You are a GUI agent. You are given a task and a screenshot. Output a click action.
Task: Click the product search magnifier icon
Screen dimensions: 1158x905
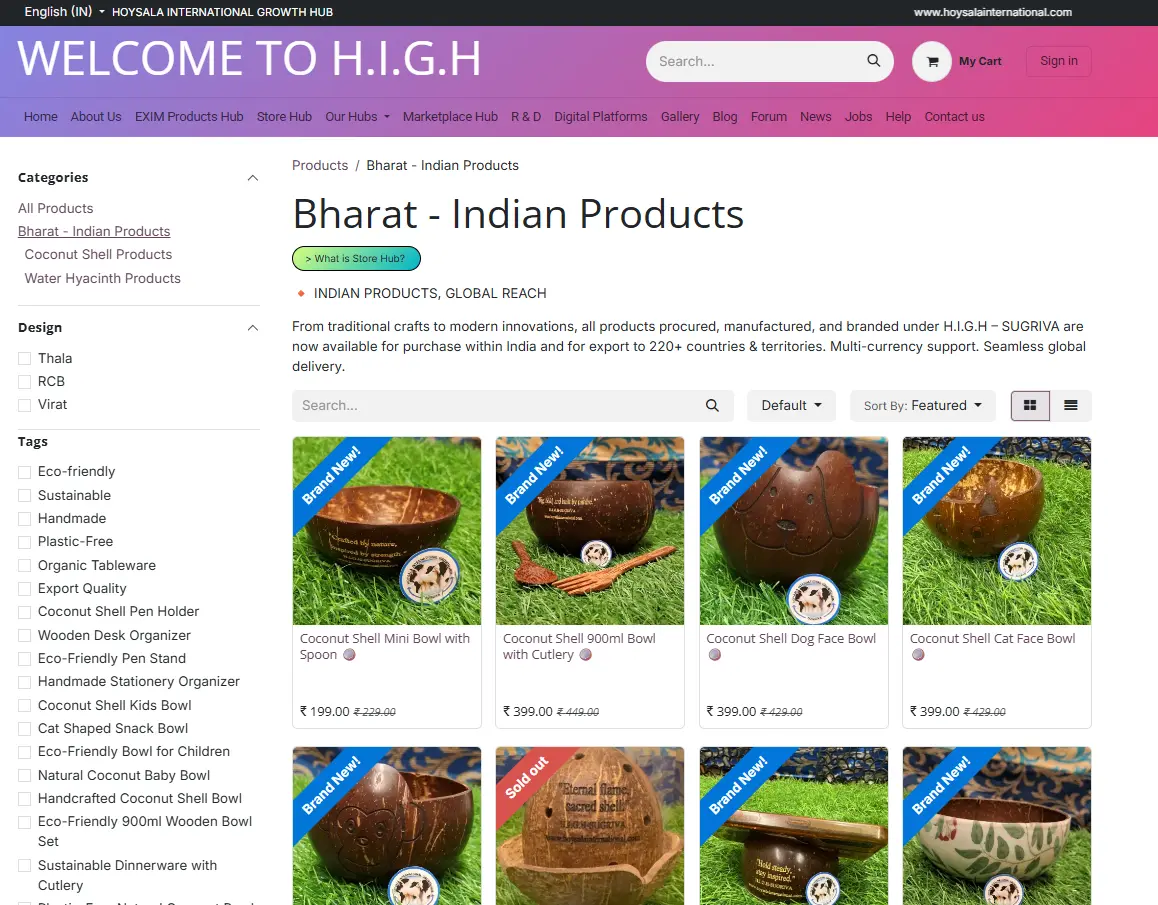(x=712, y=406)
